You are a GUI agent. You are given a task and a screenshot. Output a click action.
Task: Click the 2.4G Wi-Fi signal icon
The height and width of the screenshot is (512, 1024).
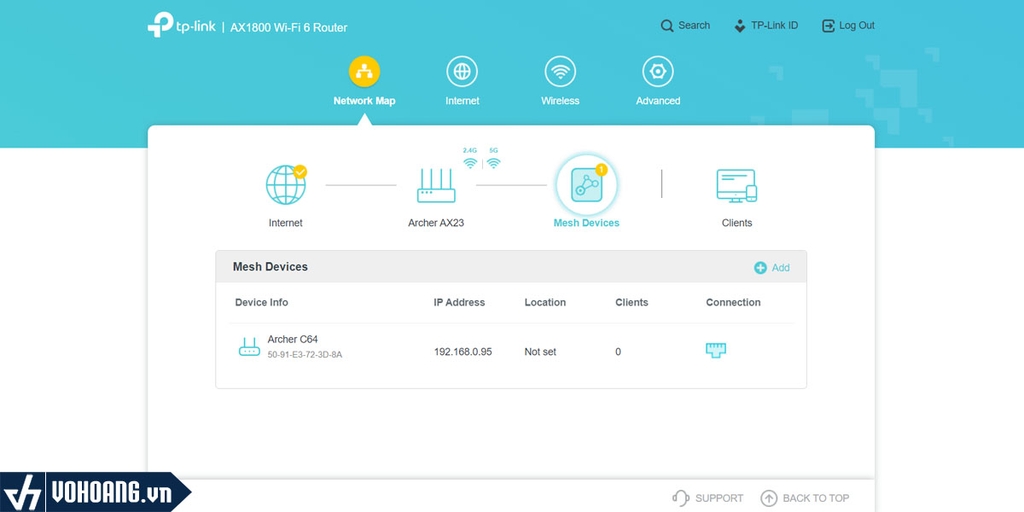click(x=470, y=163)
